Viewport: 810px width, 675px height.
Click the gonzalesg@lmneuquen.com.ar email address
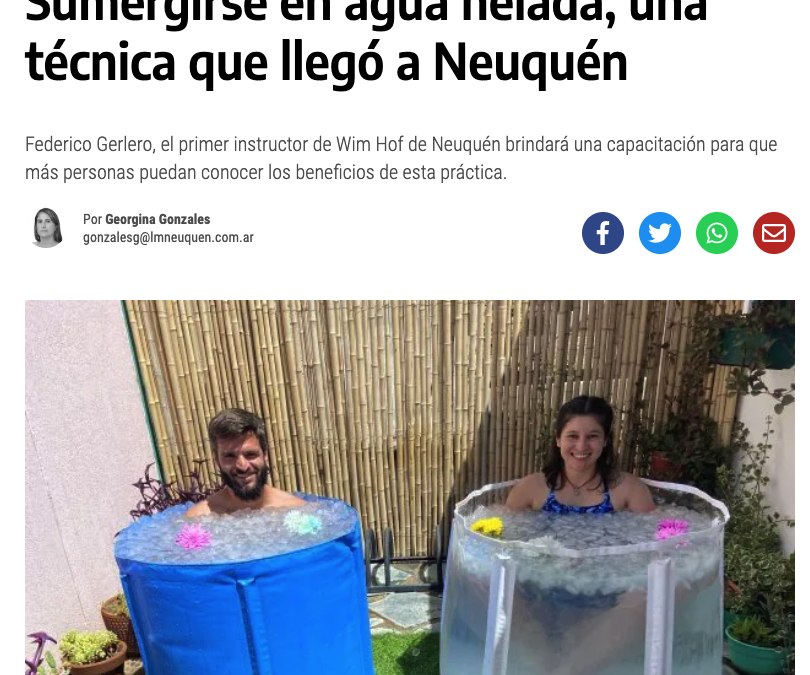[x=168, y=238]
